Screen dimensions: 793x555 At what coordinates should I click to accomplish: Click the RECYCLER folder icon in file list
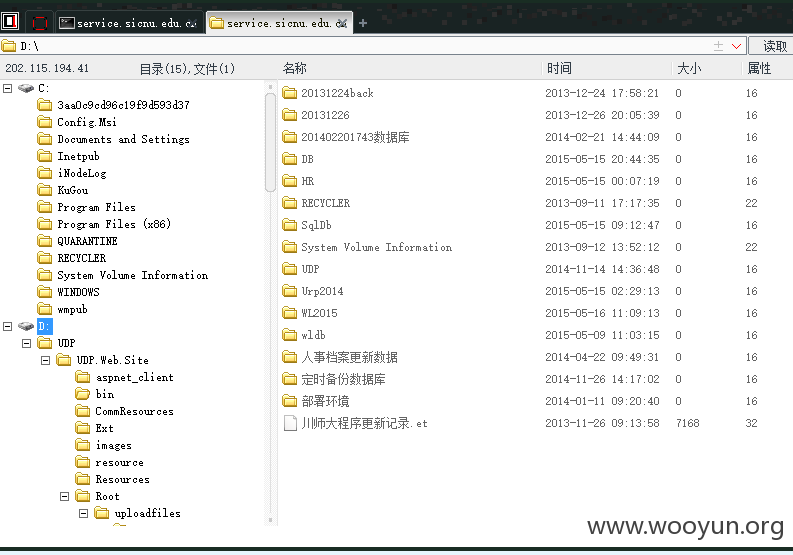click(x=290, y=203)
